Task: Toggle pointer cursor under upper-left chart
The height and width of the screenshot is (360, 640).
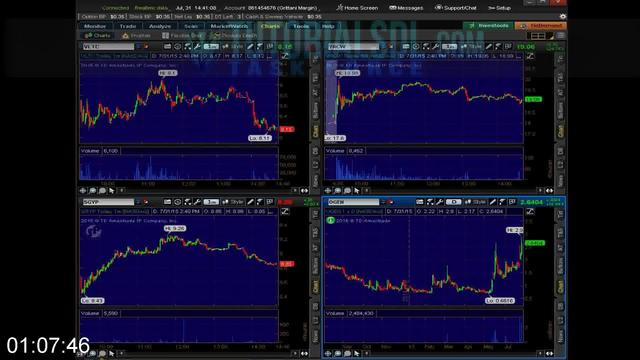Action: tap(111, 191)
